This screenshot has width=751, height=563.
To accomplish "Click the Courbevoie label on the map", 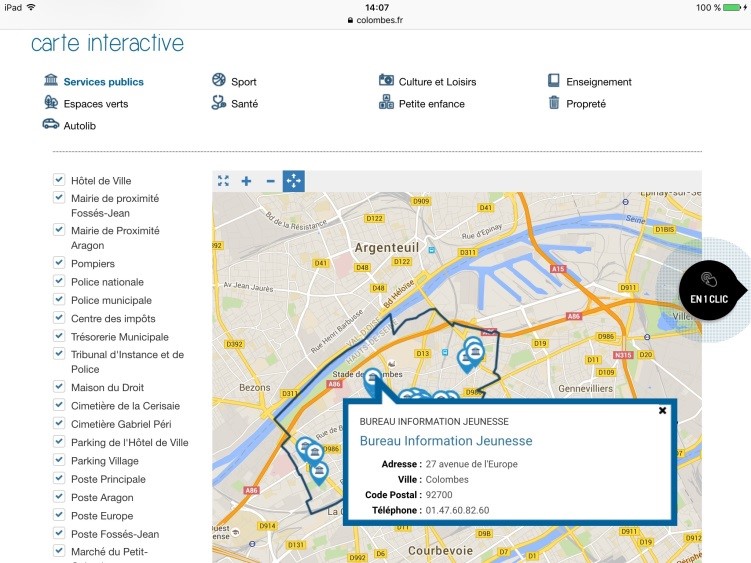I will pyautogui.click(x=440, y=551).
